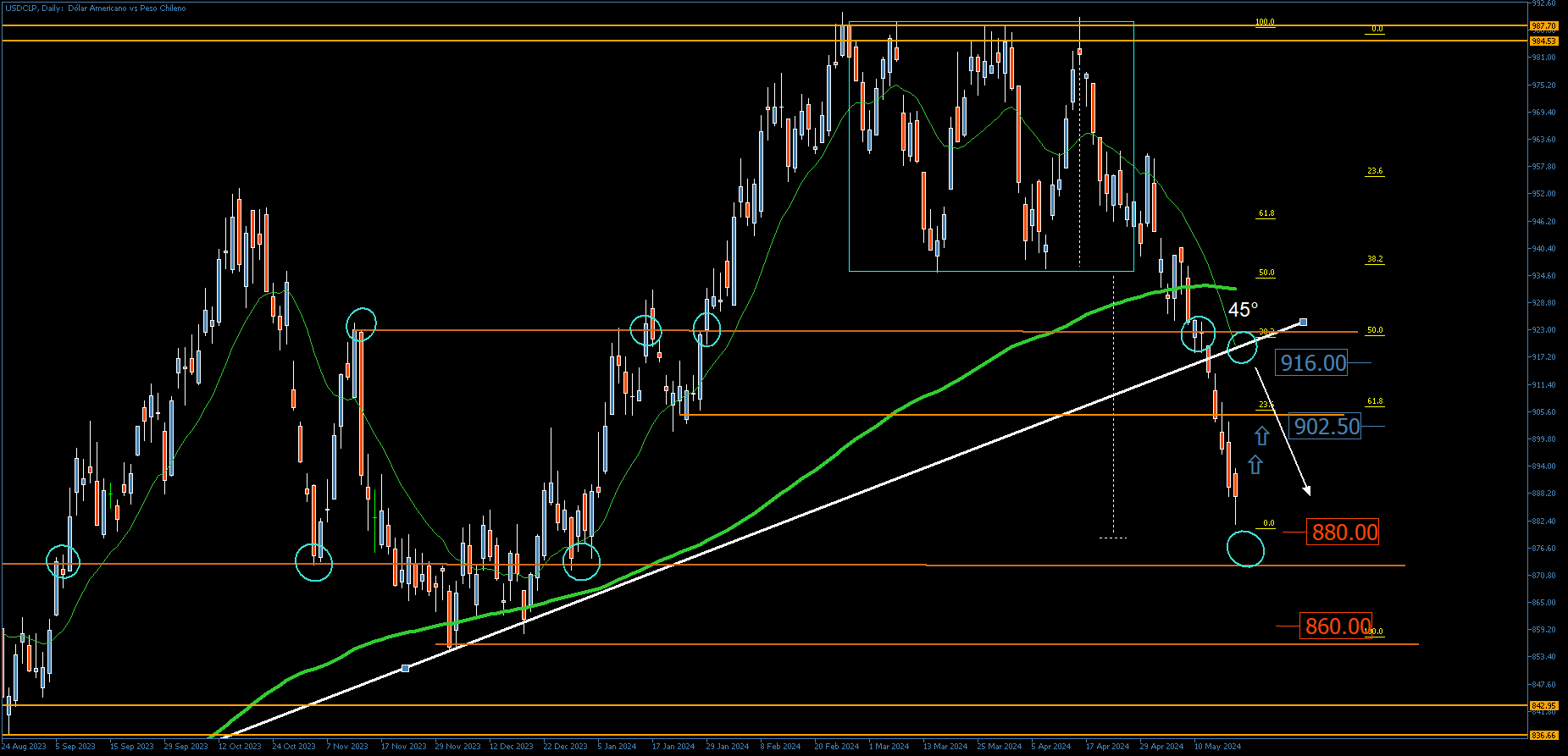
Task: Click the USDCLP Daily chart title text
Action: pos(96,8)
